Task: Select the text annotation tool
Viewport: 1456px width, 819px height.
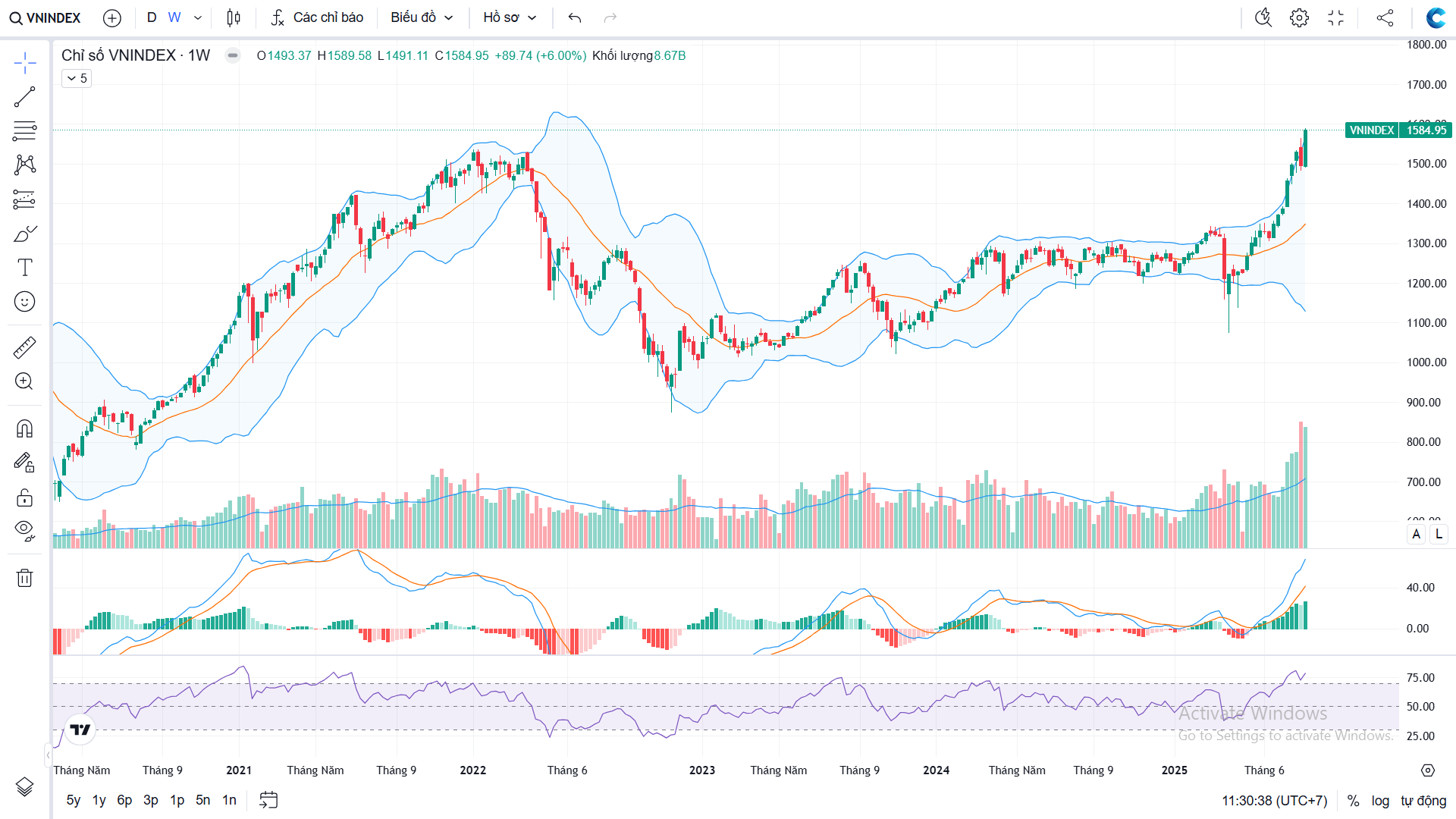Action: point(24,267)
